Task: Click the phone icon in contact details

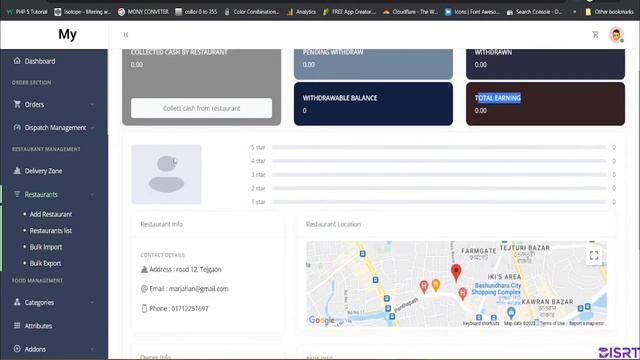Action: coord(144,309)
